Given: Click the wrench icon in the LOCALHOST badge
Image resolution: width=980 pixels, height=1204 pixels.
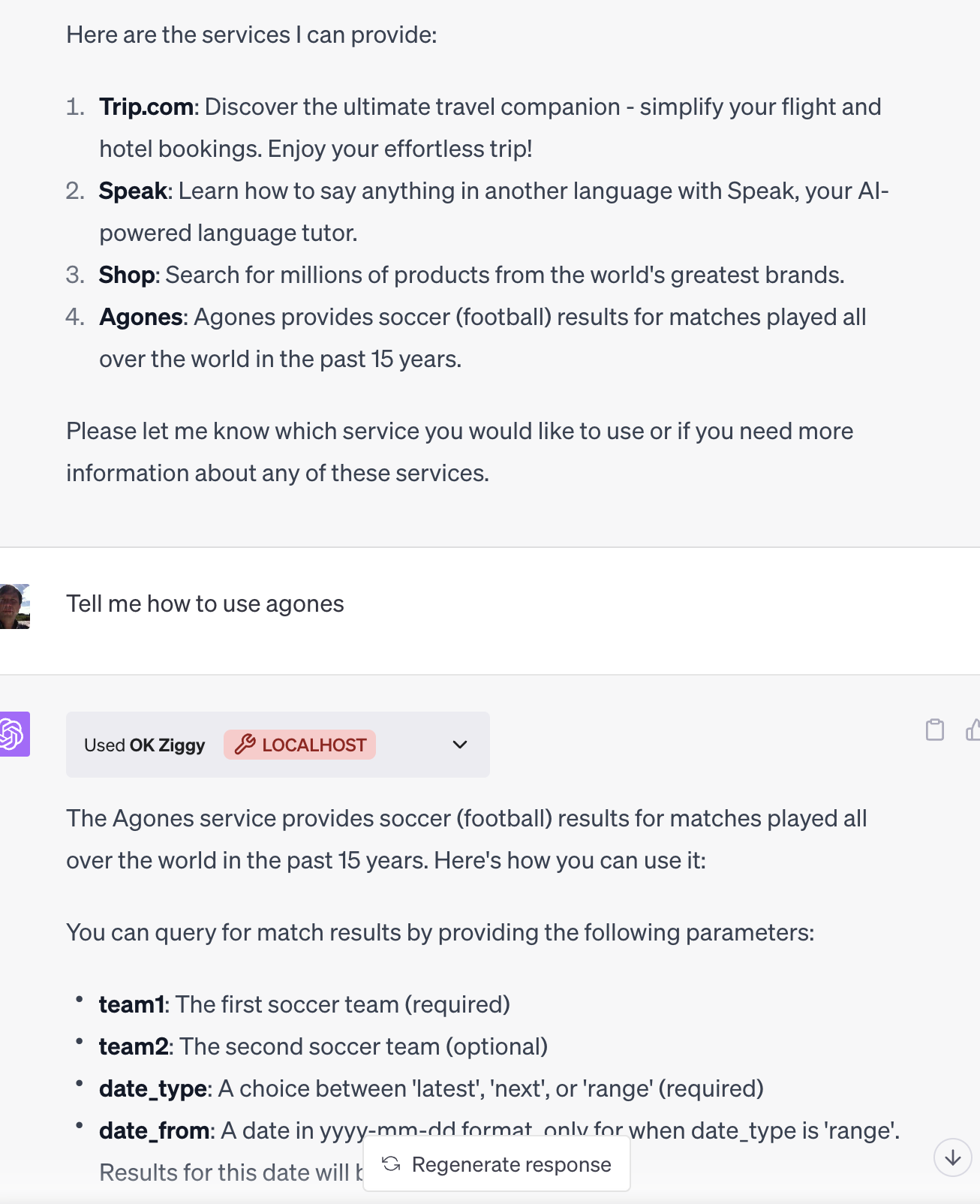Looking at the screenshot, I should click(245, 745).
